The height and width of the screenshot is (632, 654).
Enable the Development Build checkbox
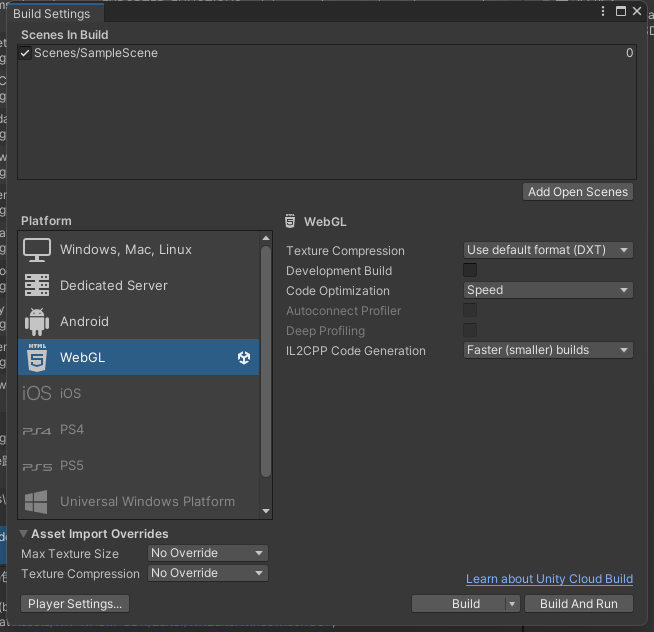click(x=470, y=270)
